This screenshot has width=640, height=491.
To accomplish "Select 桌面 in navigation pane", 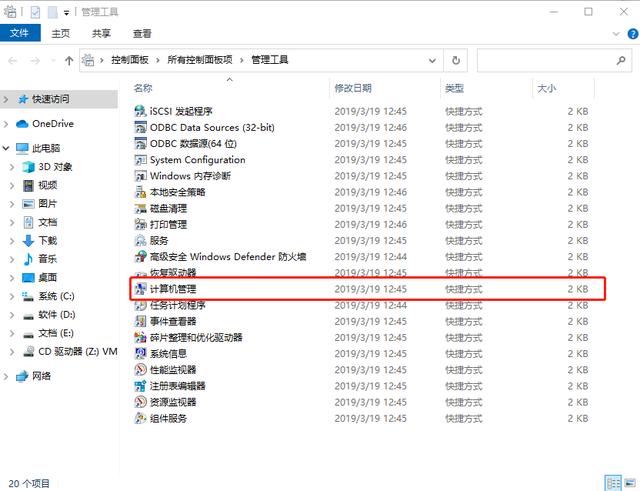I will 48,278.
